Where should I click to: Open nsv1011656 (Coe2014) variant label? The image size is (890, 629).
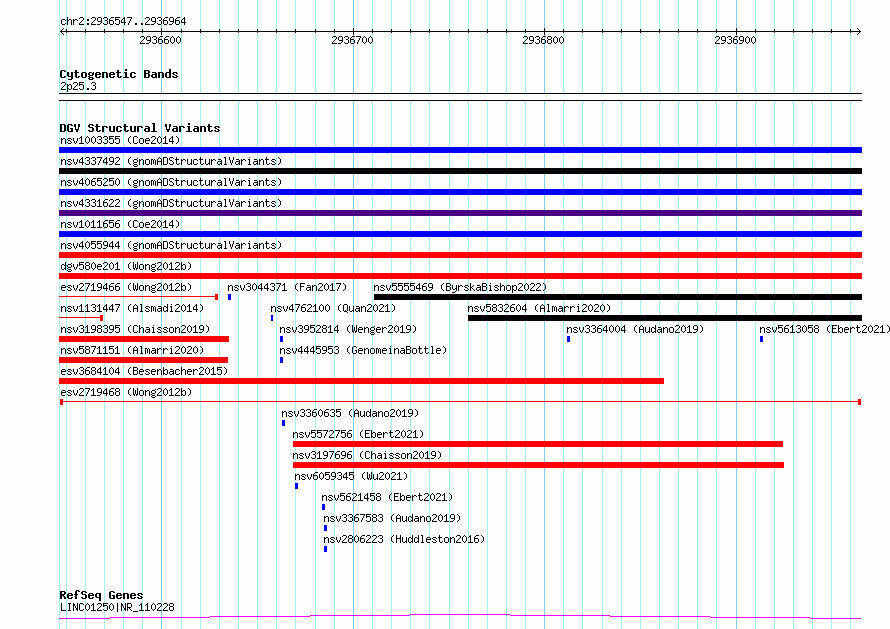click(120, 224)
